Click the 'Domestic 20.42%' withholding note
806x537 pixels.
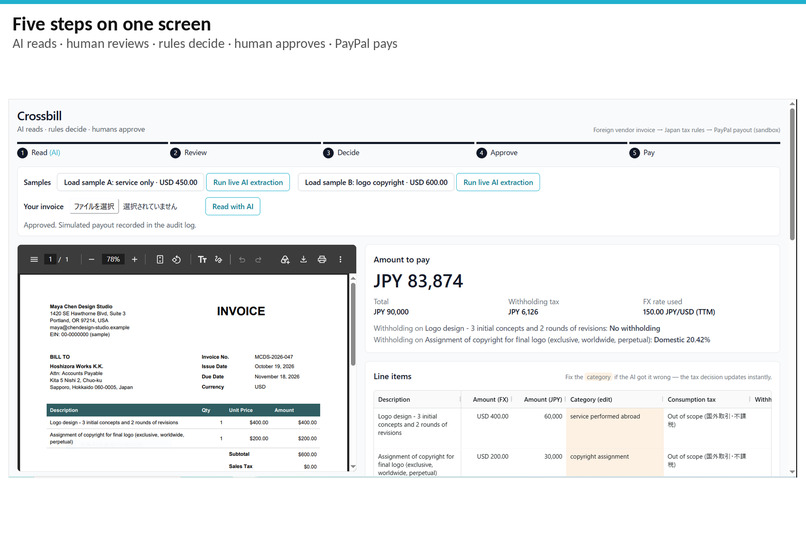click(682, 340)
